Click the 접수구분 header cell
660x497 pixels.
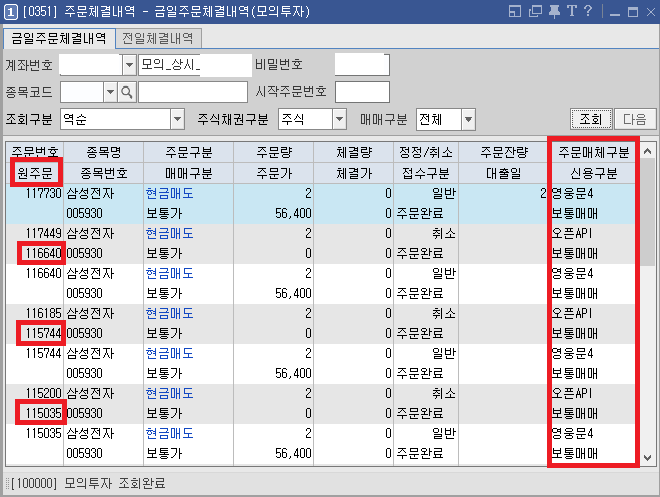[426, 173]
